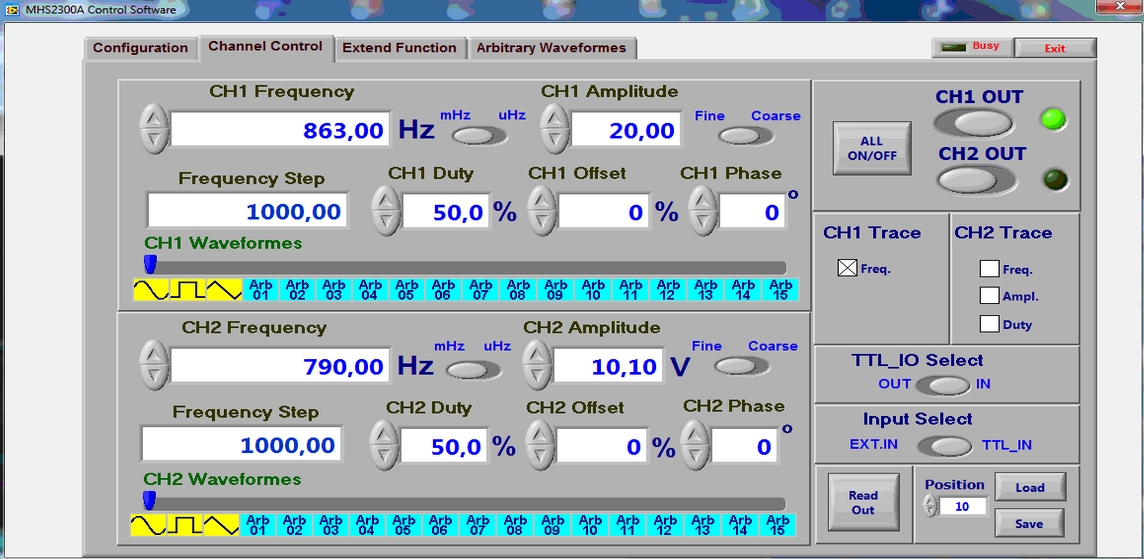Viewport: 1144px width, 559px height.
Task: Toggle TTL_IO Select OUT/IN switch
Action: click(x=943, y=385)
